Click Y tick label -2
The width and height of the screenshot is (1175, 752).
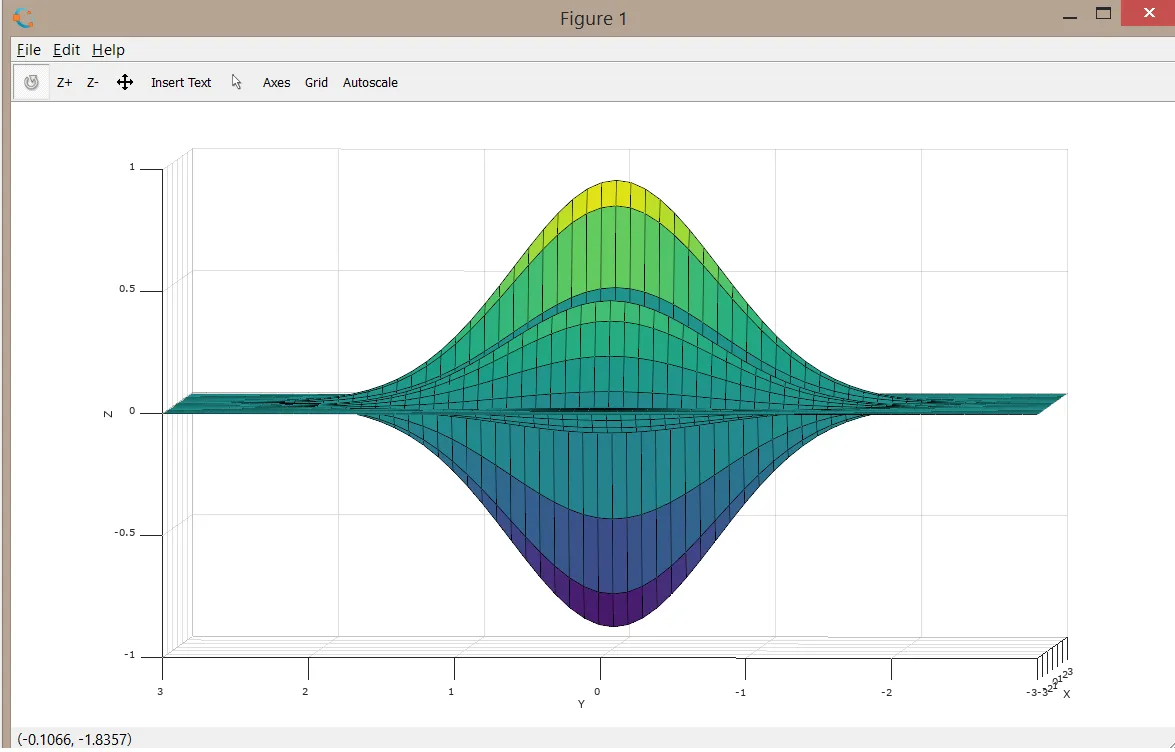pos(886,693)
